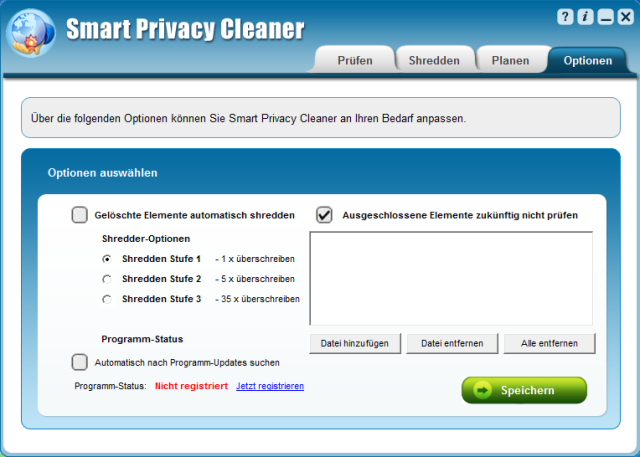Open the Shredden tab
Screen dimensions: 640x457
(x=434, y=60)
